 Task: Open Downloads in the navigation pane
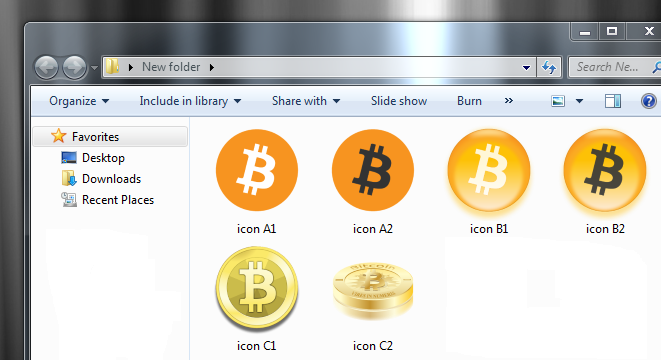(x=111, y=179)
